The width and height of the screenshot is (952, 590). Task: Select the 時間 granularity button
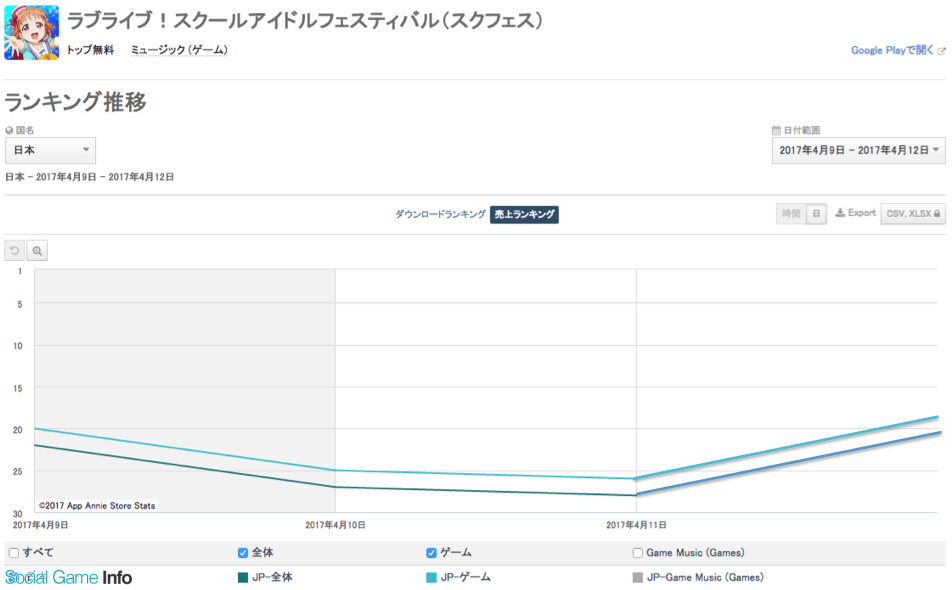(791, 214)
